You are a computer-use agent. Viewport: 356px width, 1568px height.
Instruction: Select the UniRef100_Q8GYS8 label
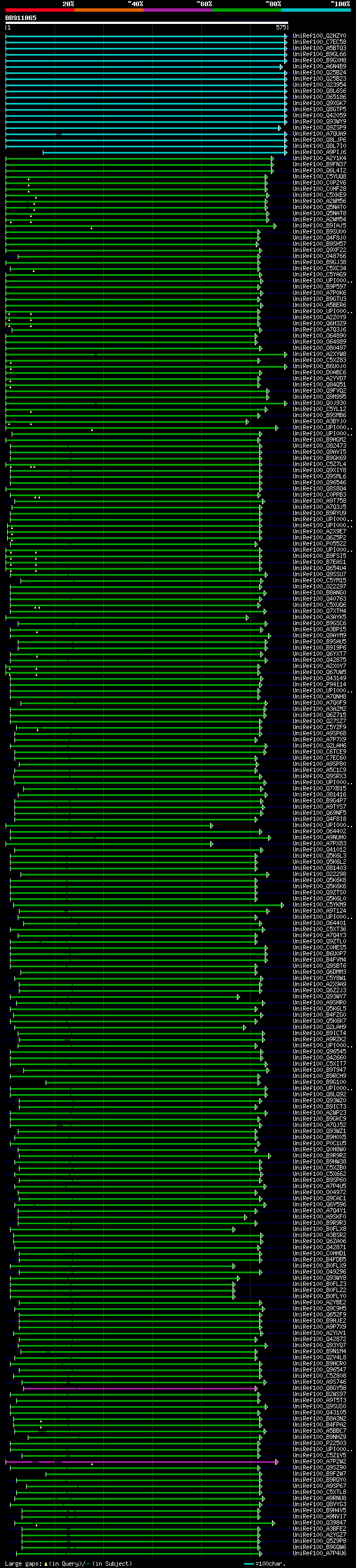pos(319,1388)
